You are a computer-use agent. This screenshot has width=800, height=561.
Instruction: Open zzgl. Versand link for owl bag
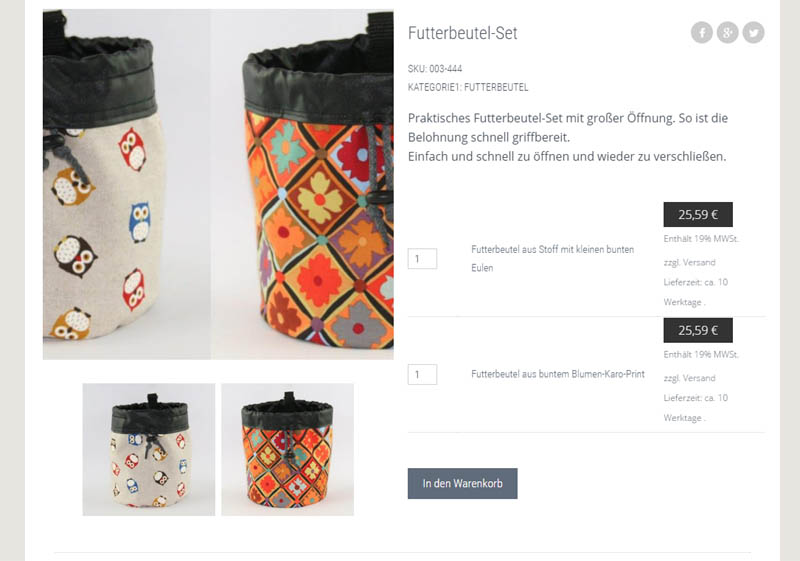pos(689,263)
